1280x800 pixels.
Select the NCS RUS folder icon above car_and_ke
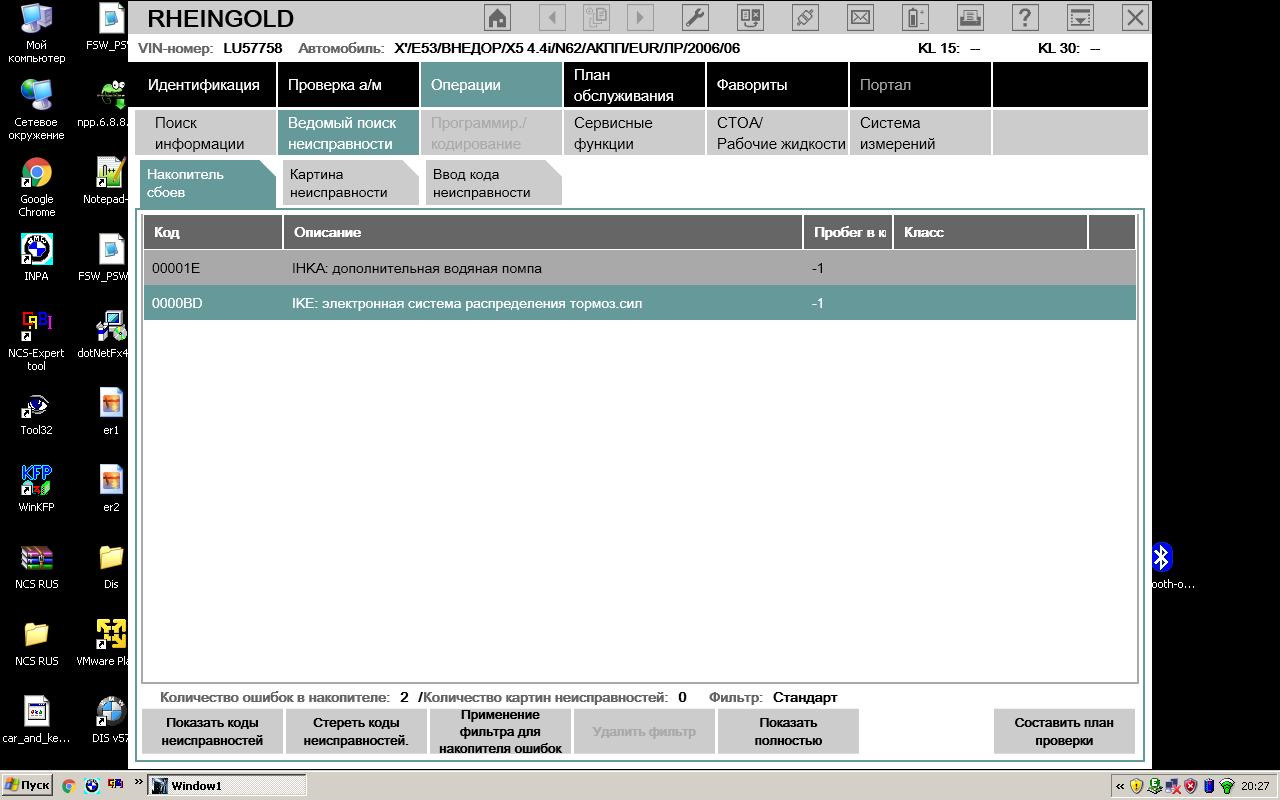[36, 643]
